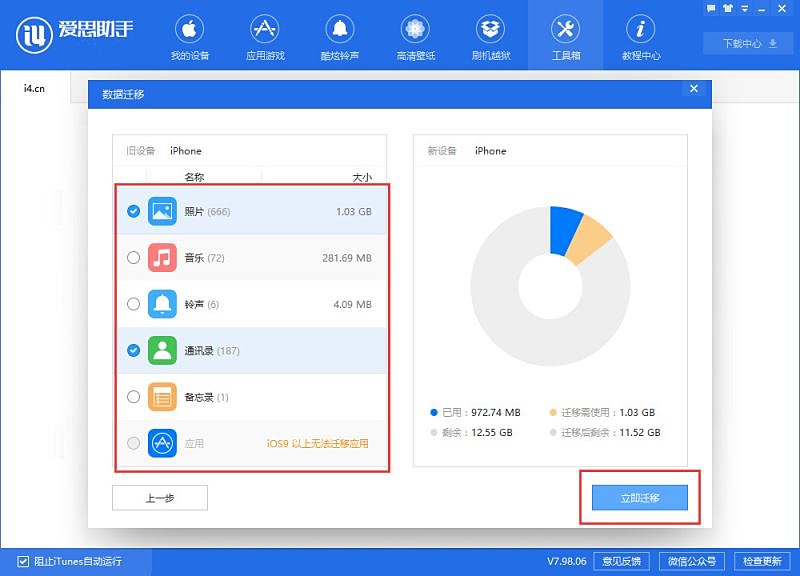The width and height of the screenshot is (800, 576).
Task: Open 教程中心 tutorial center
Action: click(x=641, y=37)
